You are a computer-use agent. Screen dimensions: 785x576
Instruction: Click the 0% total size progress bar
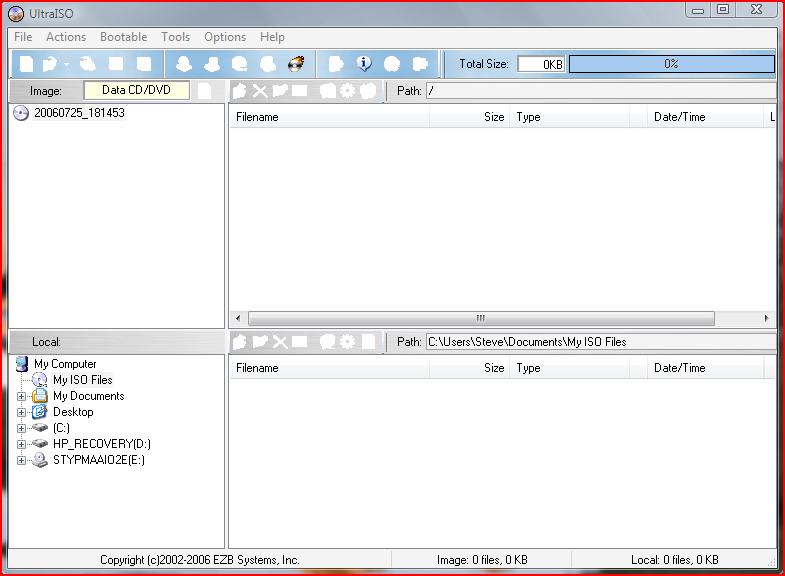(671, 64)
